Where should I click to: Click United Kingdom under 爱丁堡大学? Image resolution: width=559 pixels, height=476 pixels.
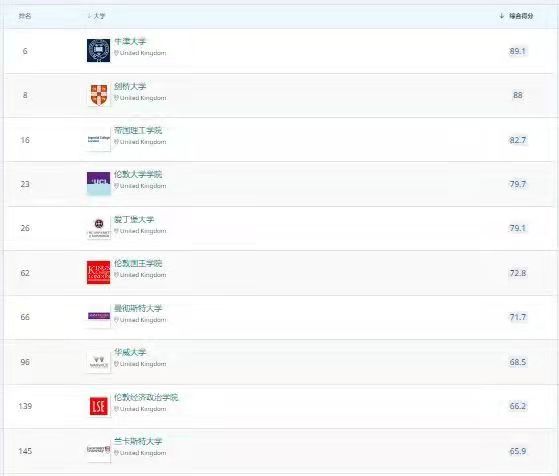(x=143, y=231)
